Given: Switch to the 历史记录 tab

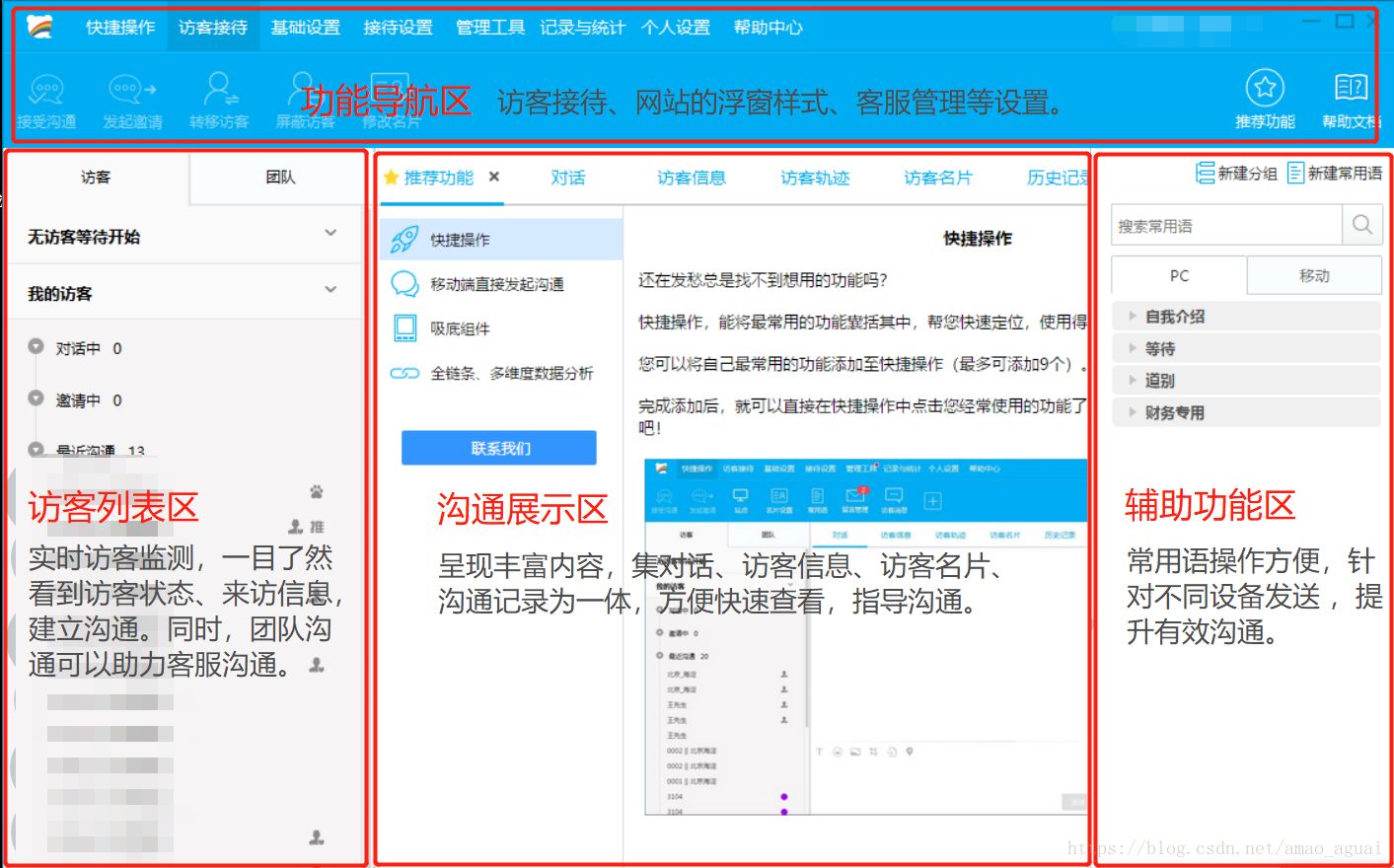Looking at the screenshot, I should 1058,178.
